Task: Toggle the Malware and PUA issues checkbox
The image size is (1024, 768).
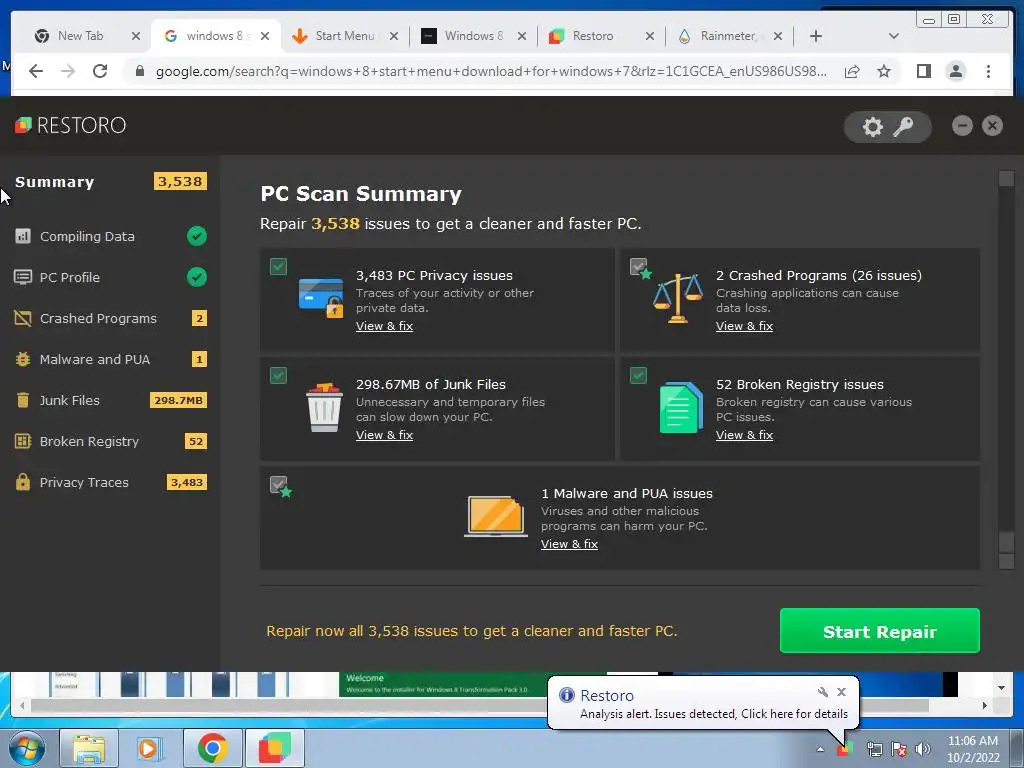Action: tap(278, 485)
